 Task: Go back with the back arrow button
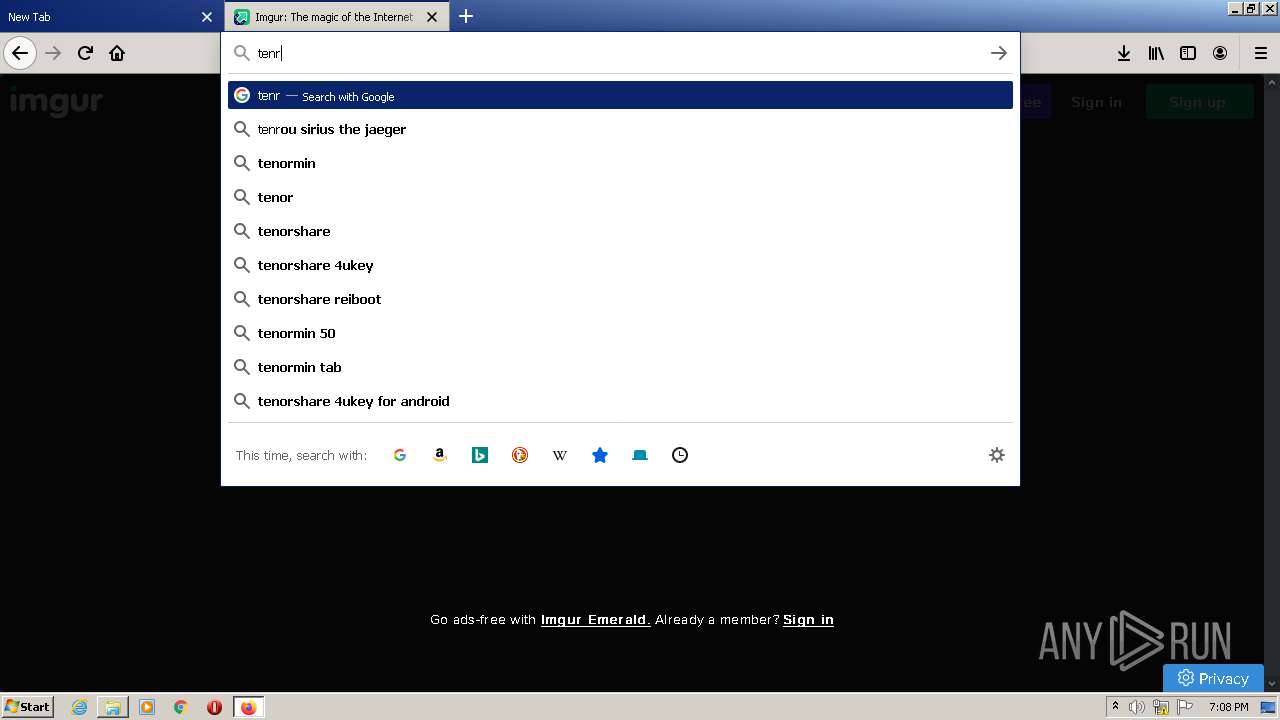click(x=20, y=53)
